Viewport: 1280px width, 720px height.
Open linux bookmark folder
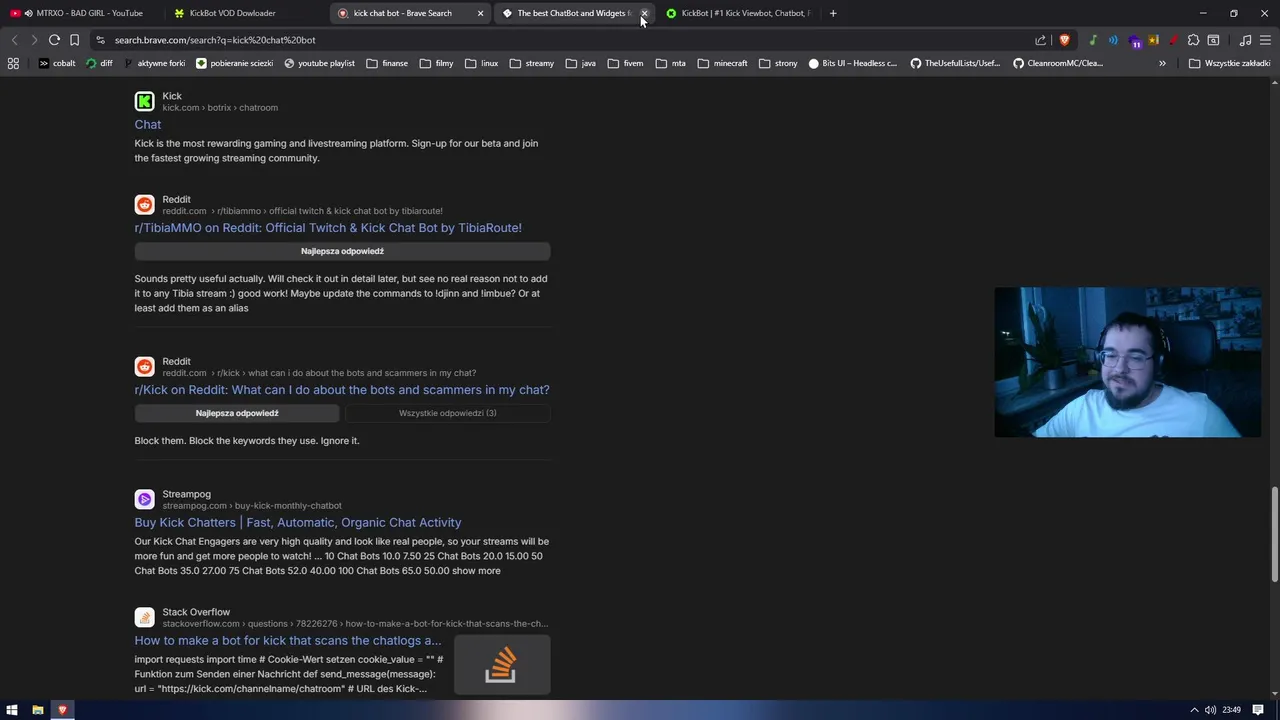click(481, 63)
